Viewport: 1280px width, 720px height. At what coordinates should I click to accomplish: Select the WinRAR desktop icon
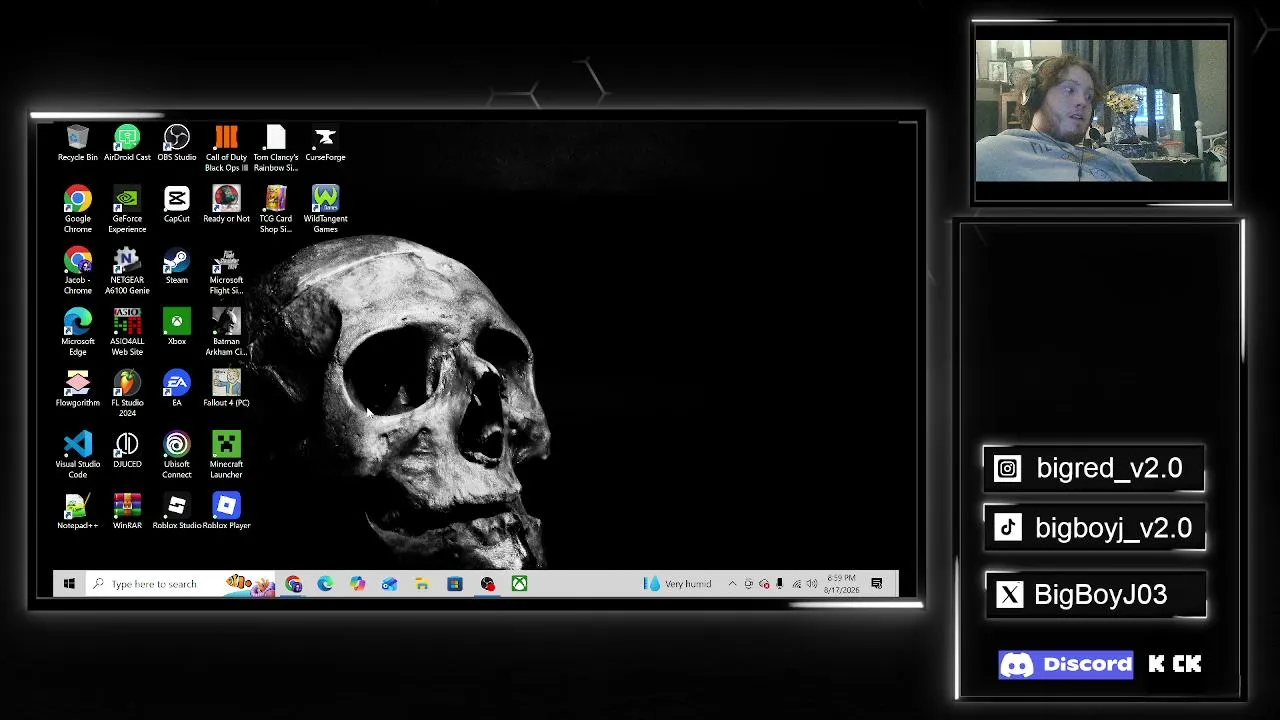pyautogui.click(x=127, y=511)
